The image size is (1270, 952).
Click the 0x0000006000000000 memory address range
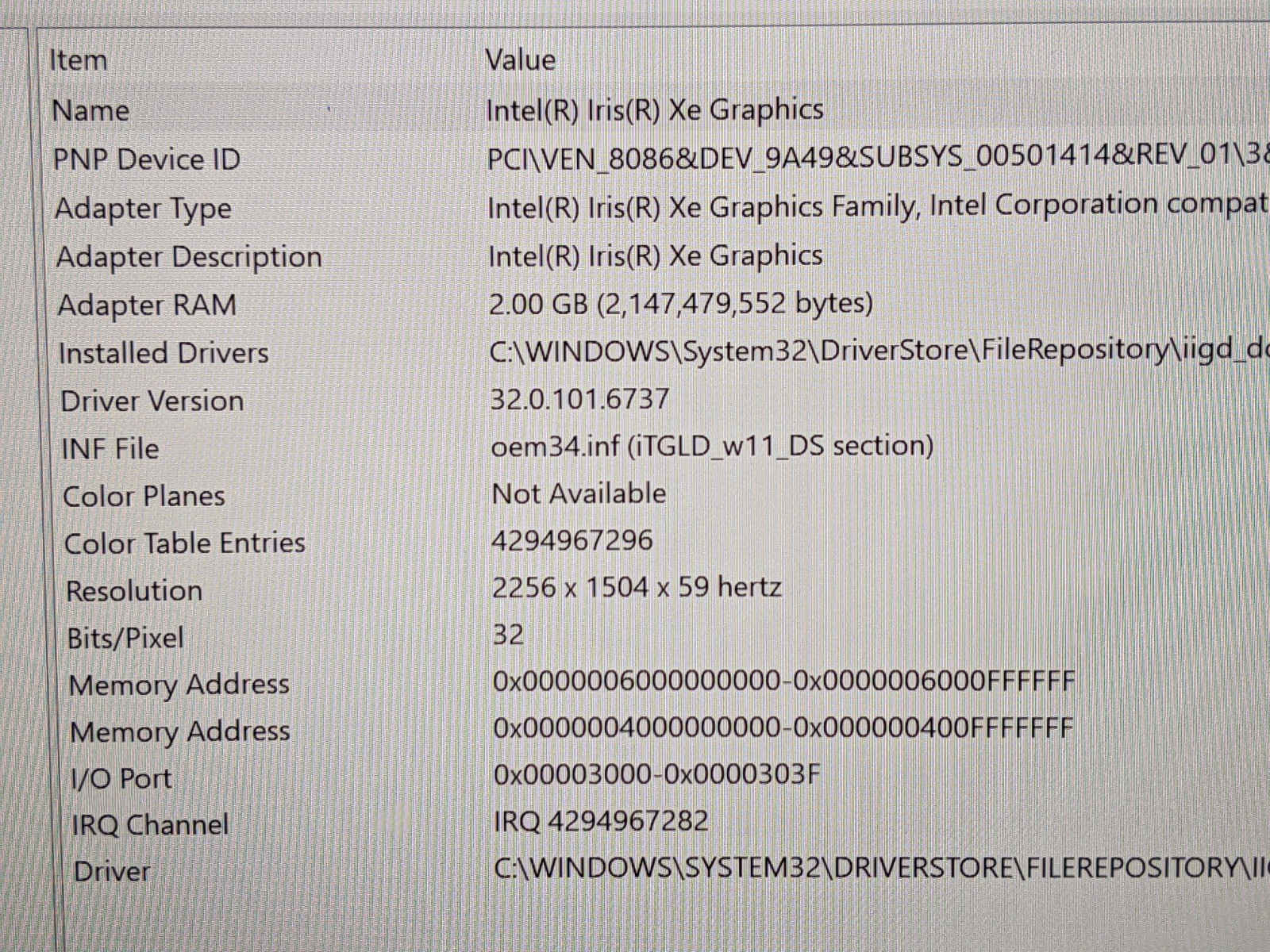pyautogui.click(x=784, y=681)
